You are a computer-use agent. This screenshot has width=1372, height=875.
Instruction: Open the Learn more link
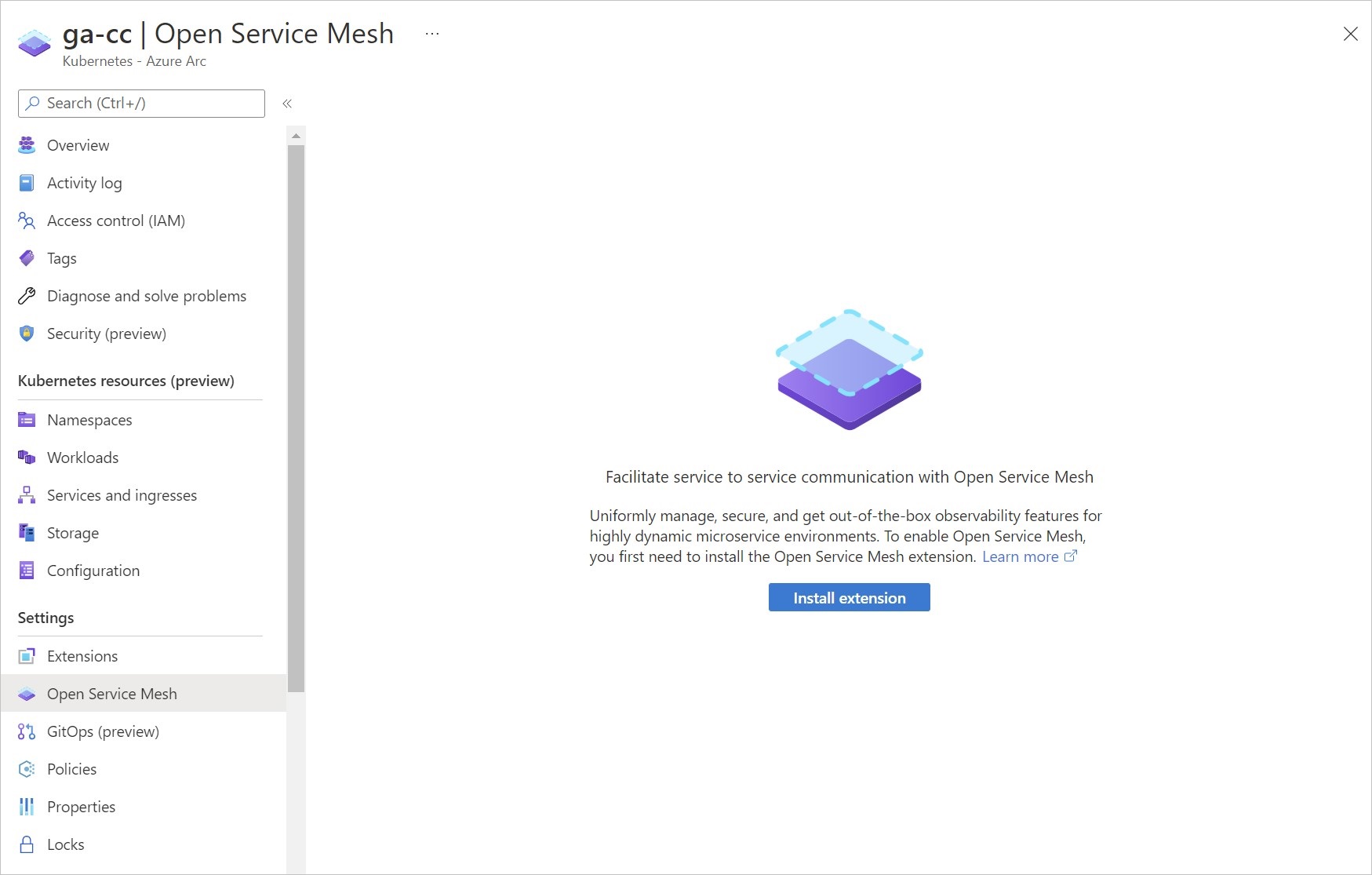(1021, 556)
